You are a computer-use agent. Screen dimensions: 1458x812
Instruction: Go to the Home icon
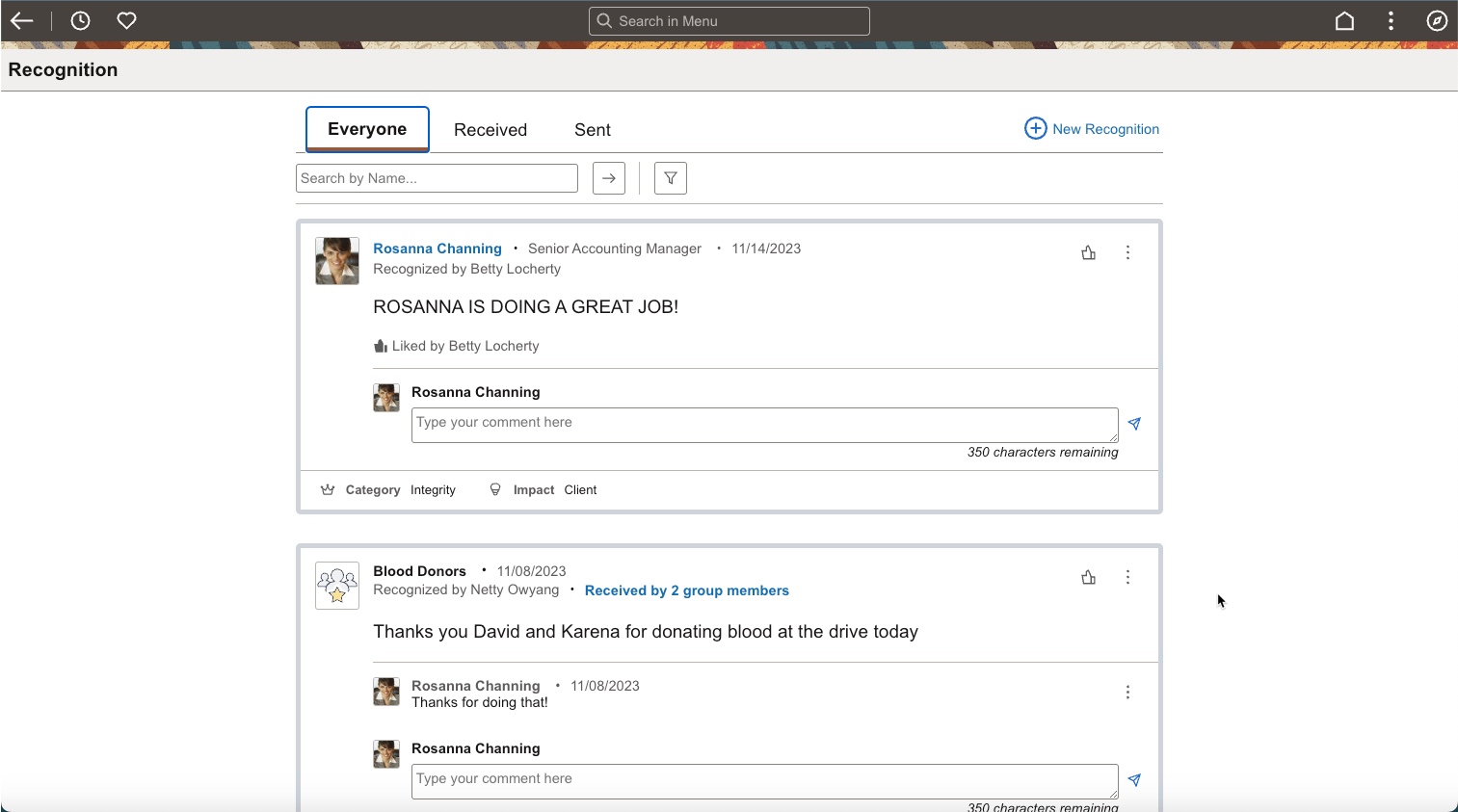click(1344, 21)
